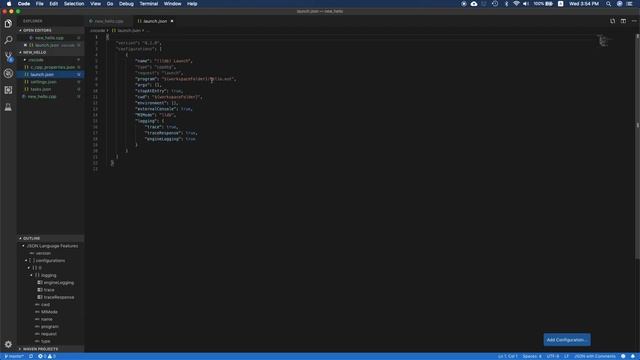Image resolution: width=640 pixels, height=360 pixels.
Task: Select traceResponse in the outline
Action: 59,297
